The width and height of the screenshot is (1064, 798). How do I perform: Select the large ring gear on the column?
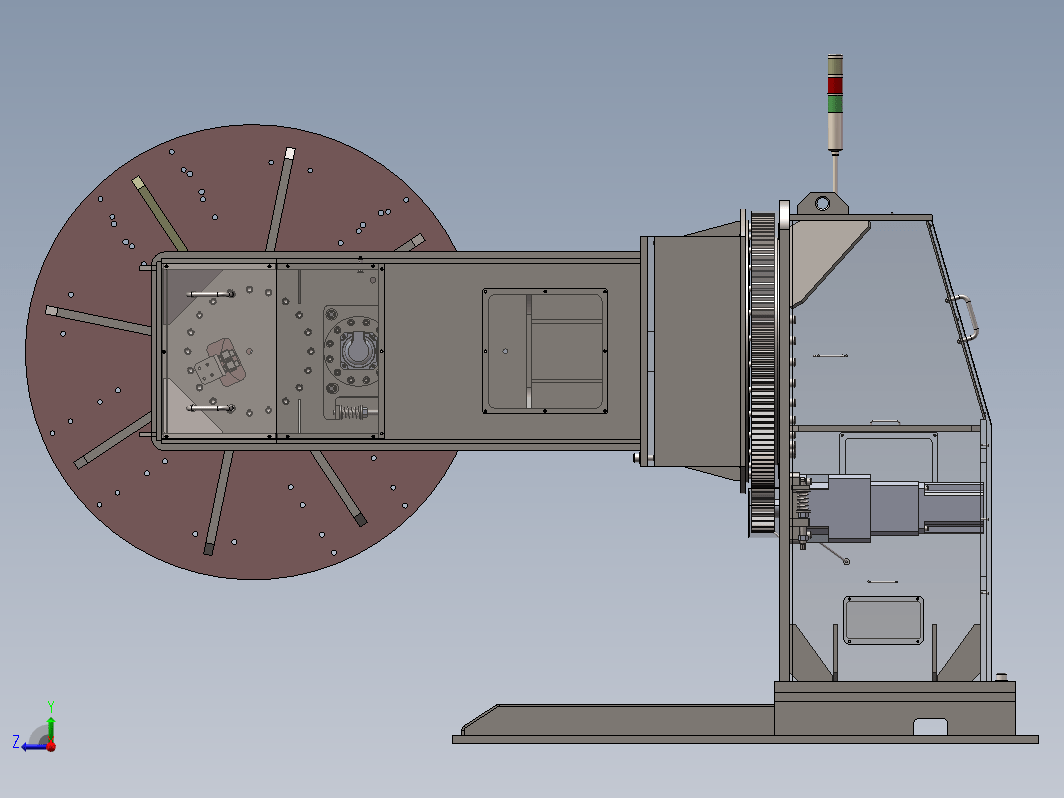point(763,351)
